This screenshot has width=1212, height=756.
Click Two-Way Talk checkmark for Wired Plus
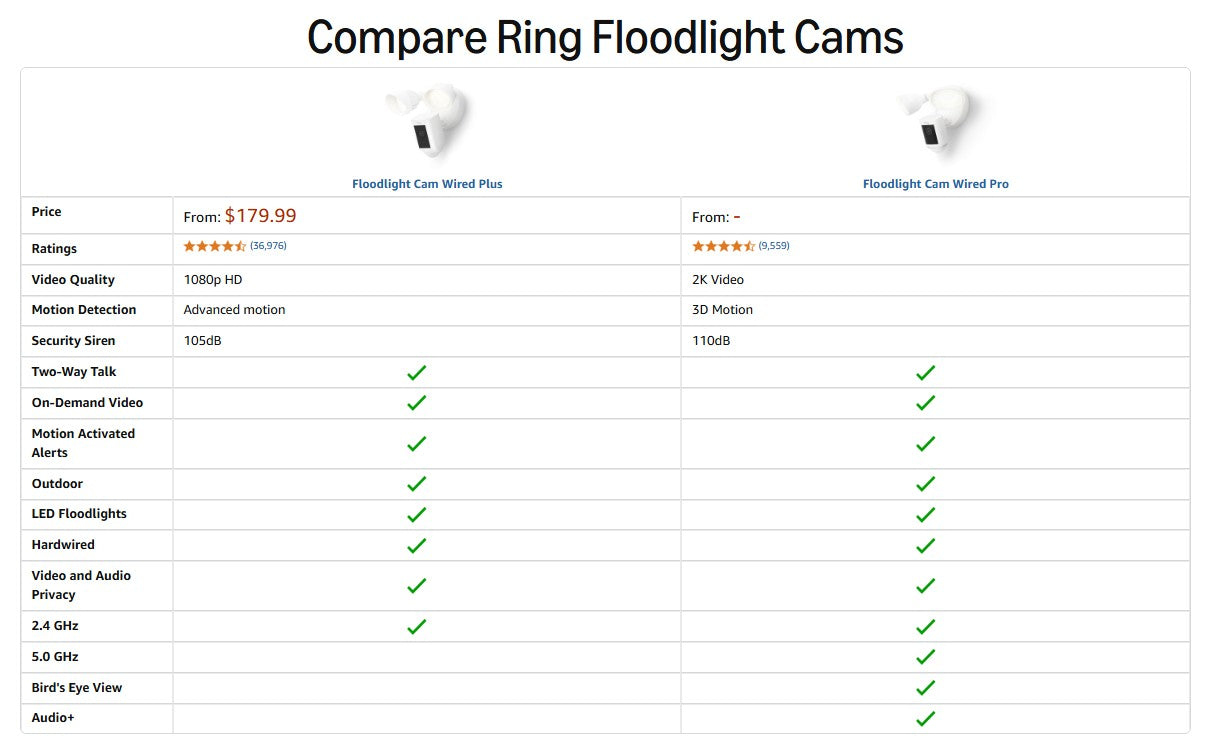point(417,372)
